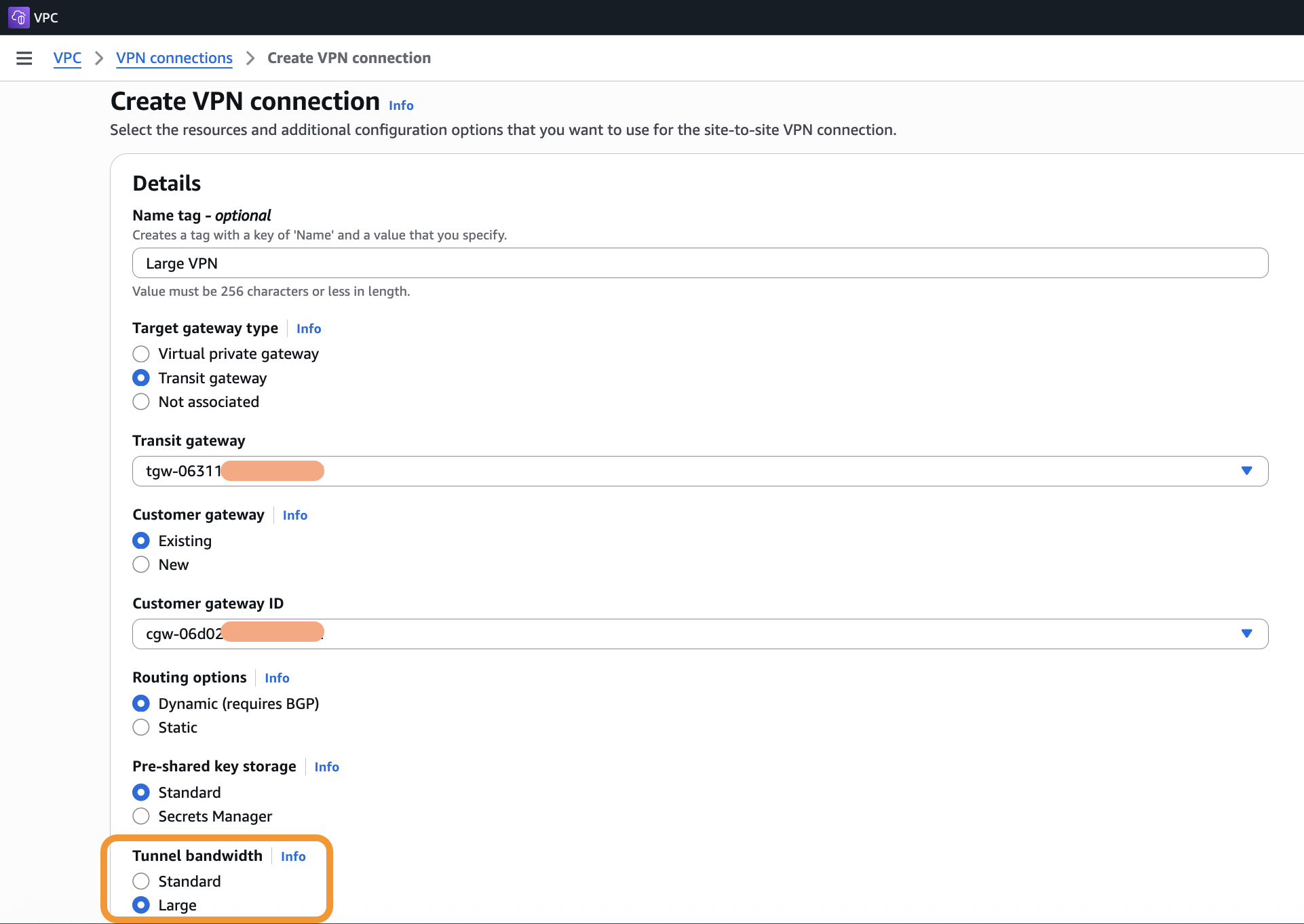Open the Tunnel bandwidth Info link
Viewport: 1304px width, 924px height.
point(293,857)
